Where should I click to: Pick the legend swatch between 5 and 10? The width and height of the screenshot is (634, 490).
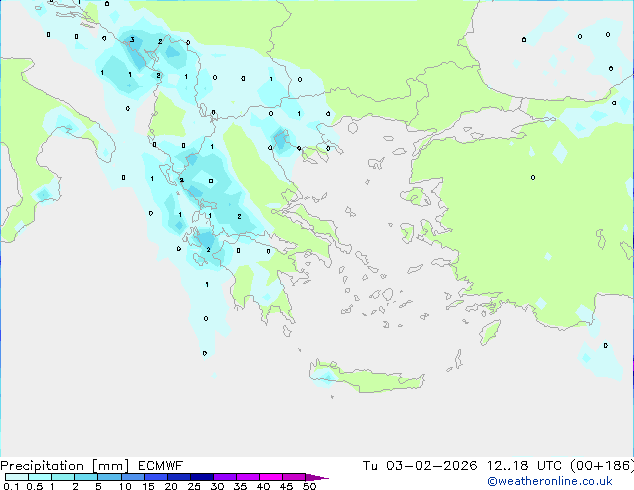point(109,477)
